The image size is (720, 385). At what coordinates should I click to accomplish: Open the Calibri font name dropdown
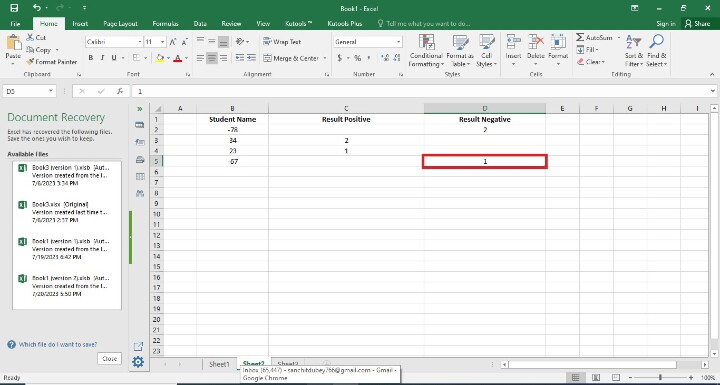(x=140, y=42)
